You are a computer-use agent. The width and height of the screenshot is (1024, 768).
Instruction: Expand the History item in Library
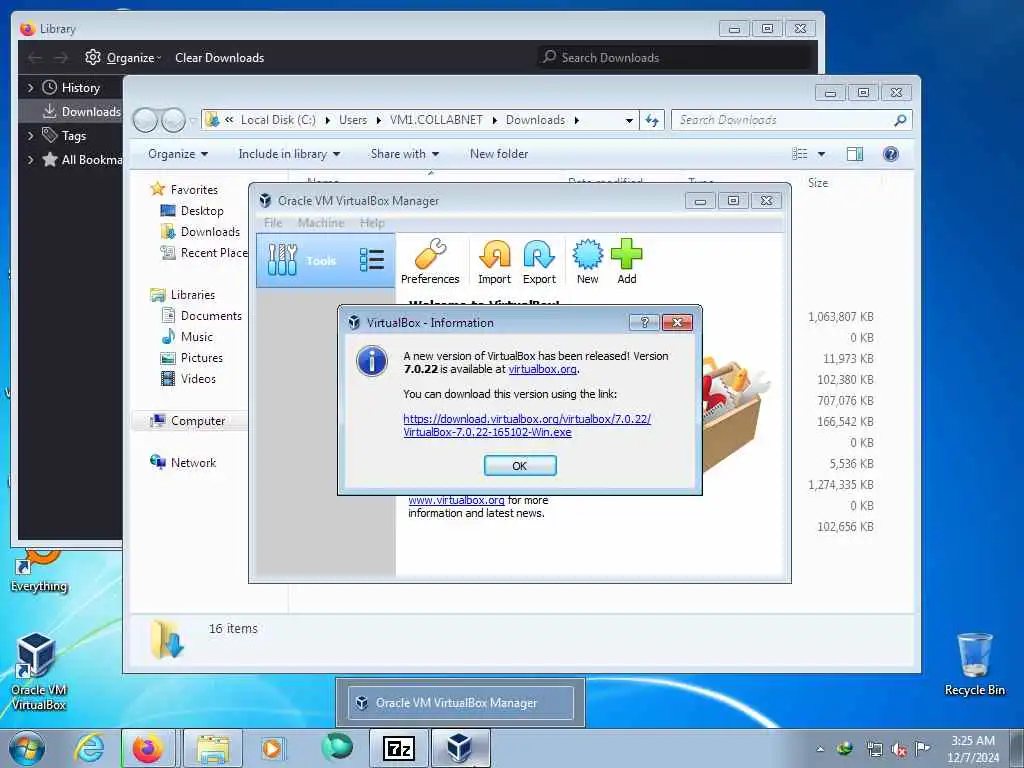pyautogui.click(x=31, y=88)
